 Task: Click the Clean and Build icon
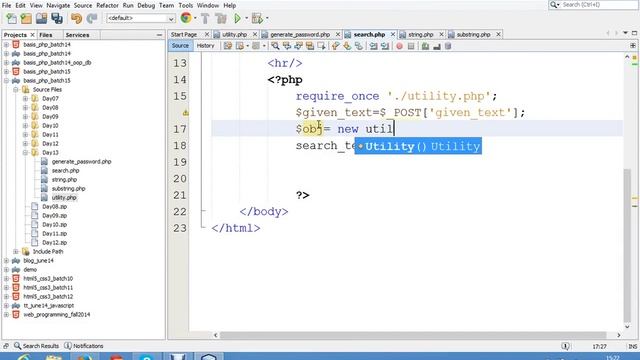click(x=221, y=18)
